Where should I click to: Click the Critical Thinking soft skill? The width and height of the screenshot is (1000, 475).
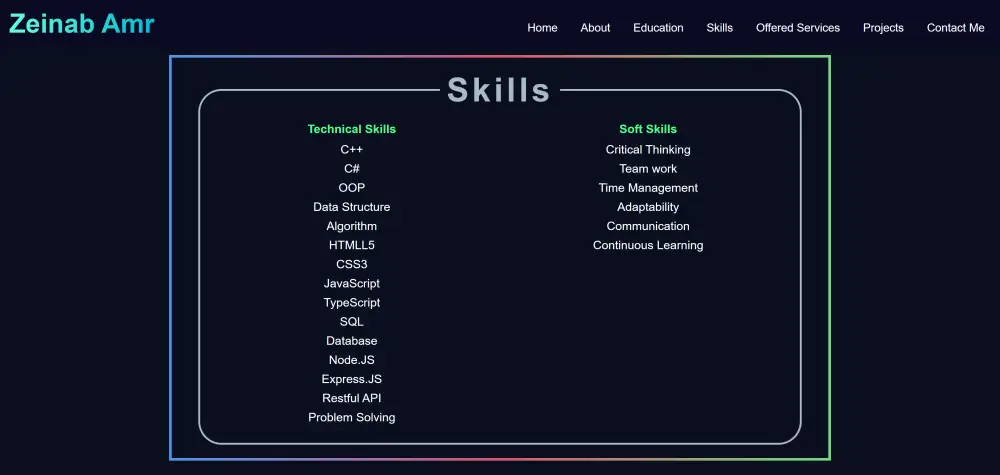(x=648, y=149)
